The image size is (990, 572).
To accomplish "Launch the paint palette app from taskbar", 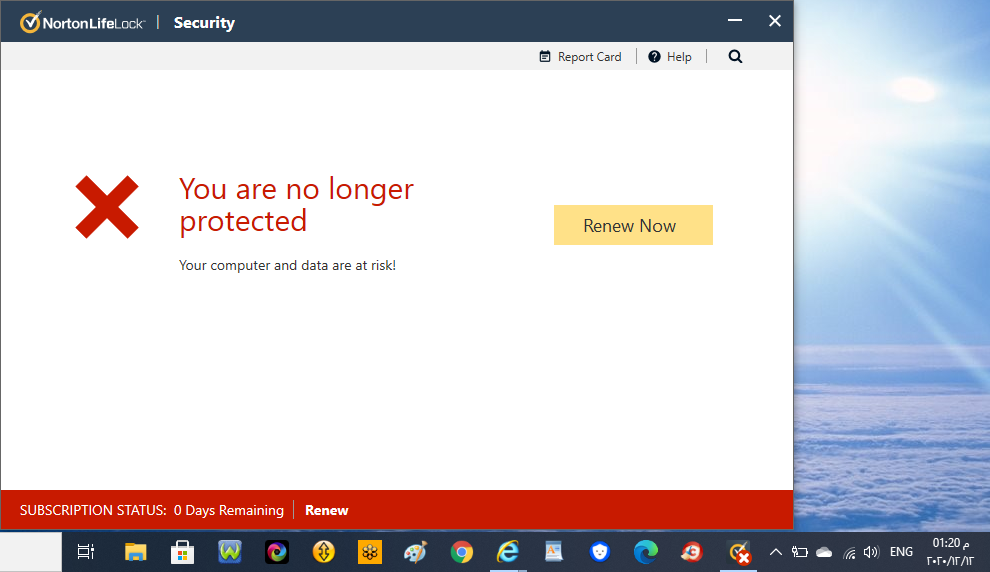I will click(x=415, y=552).
